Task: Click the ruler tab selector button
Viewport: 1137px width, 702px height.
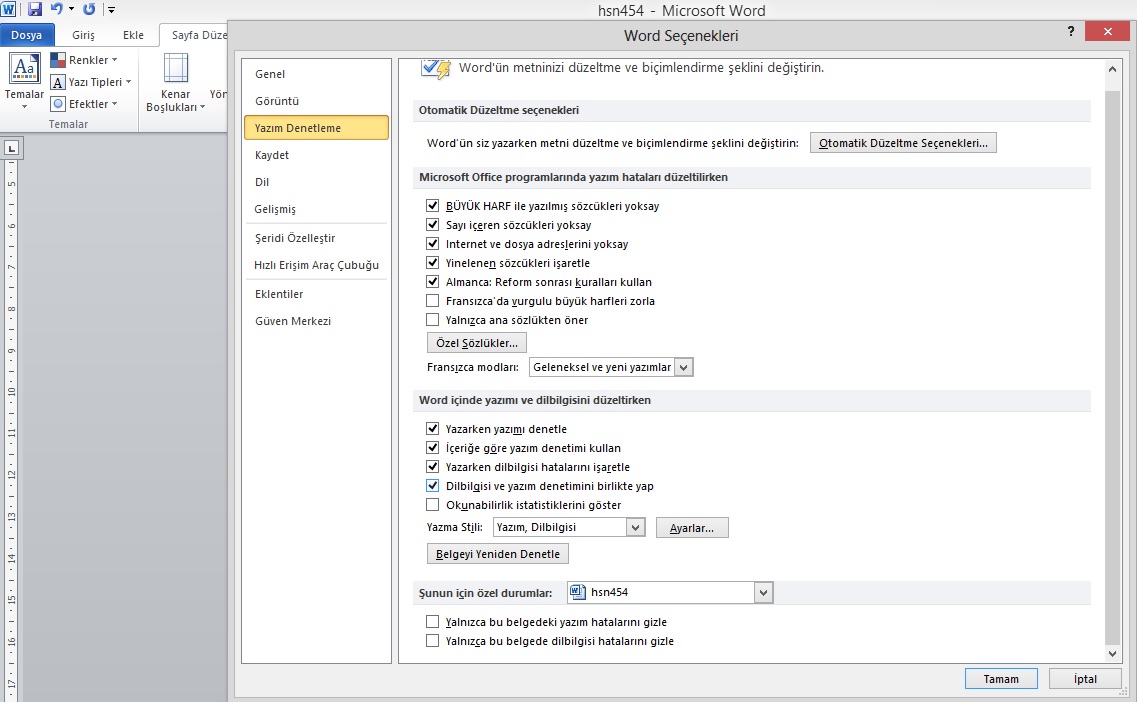Action: tap(12, 149)
